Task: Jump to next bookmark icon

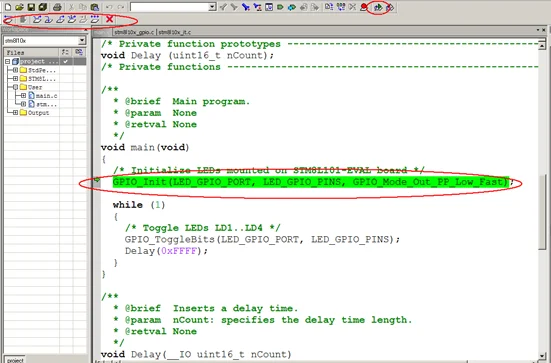Action: tap(292, 7)
